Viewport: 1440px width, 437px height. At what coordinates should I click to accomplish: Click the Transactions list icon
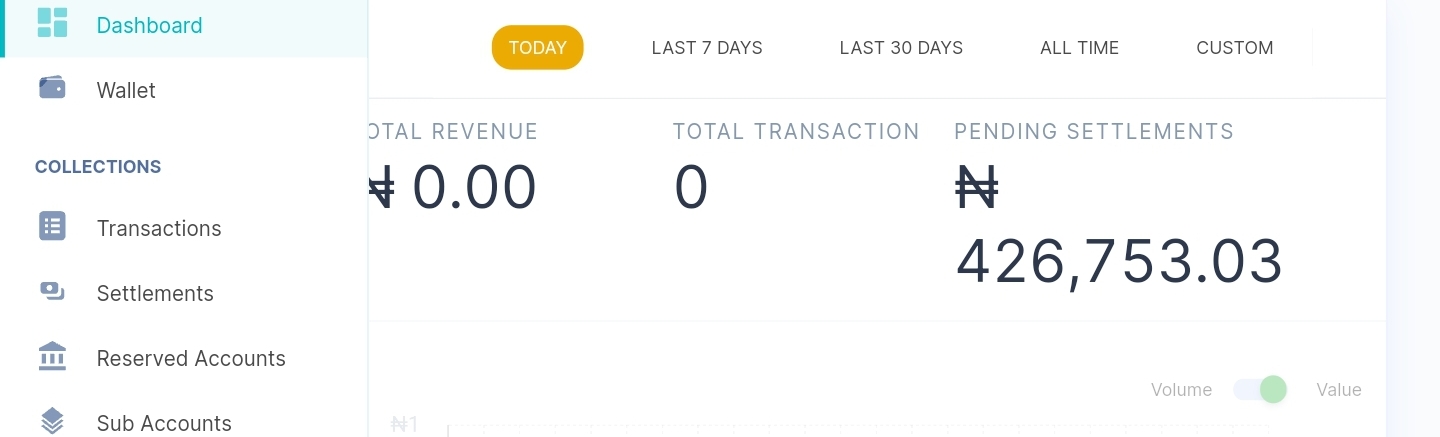[x=52, y=226]
